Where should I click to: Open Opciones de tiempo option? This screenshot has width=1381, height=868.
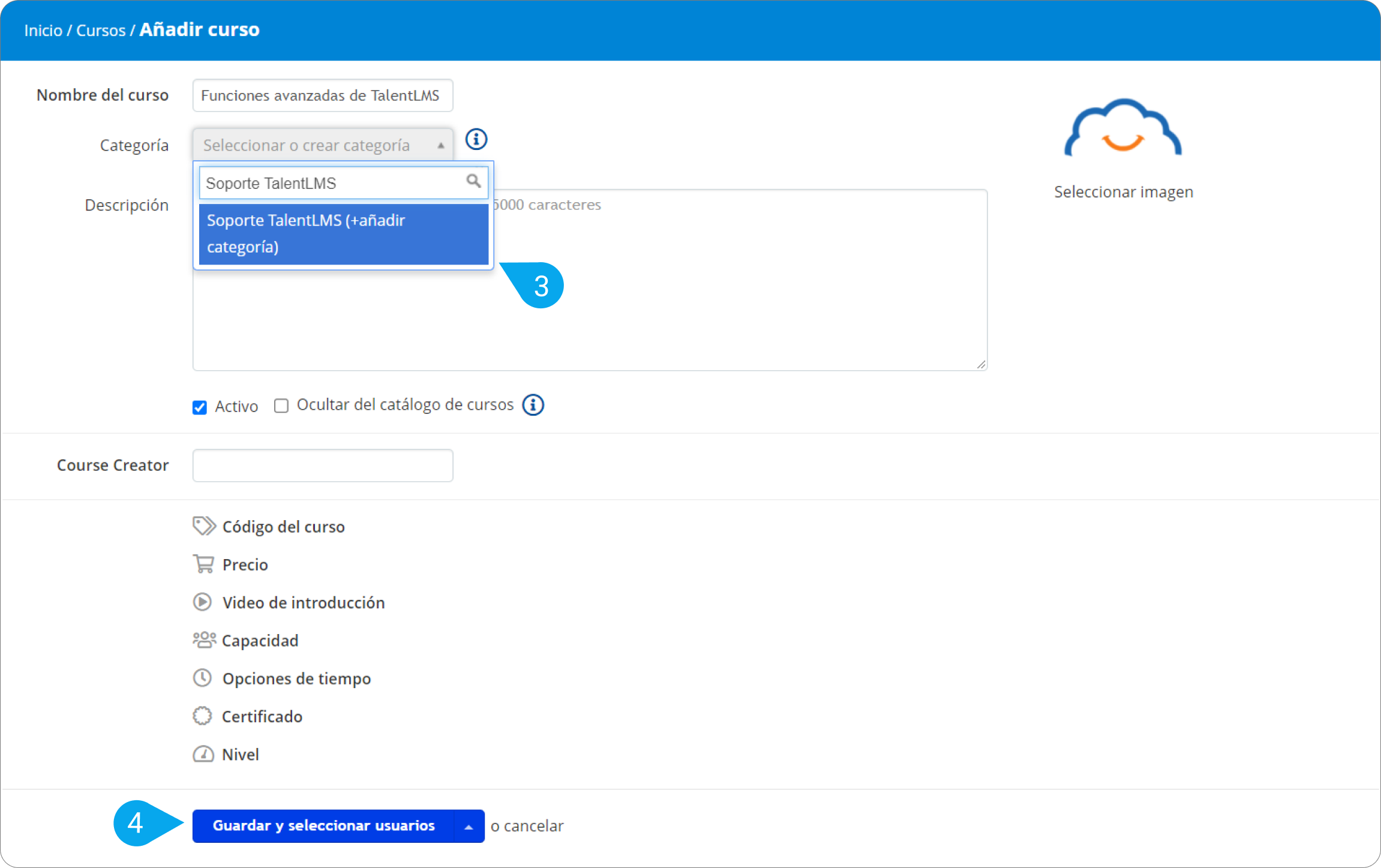(297, 678)
